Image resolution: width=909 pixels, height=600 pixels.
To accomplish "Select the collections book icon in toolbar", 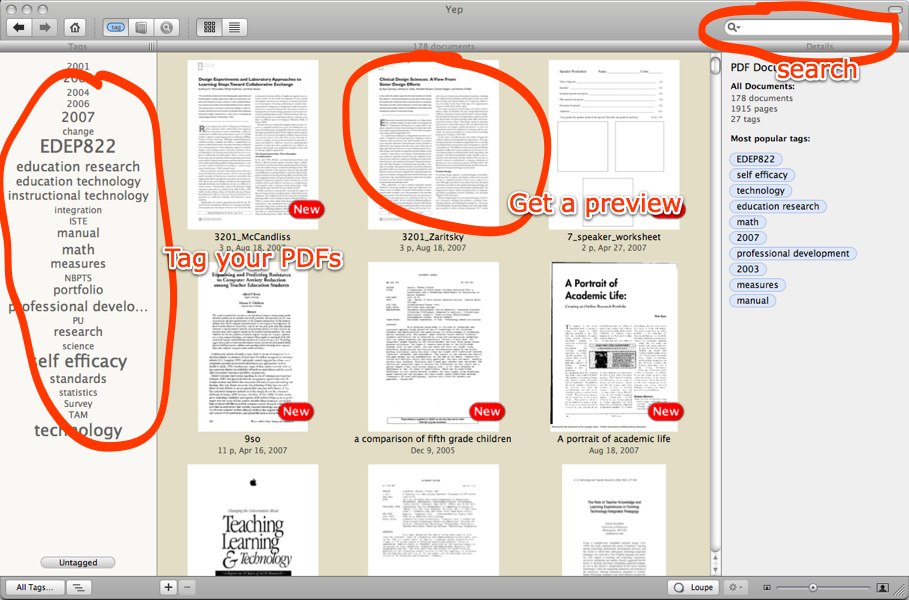I will (x=141, y=28).
